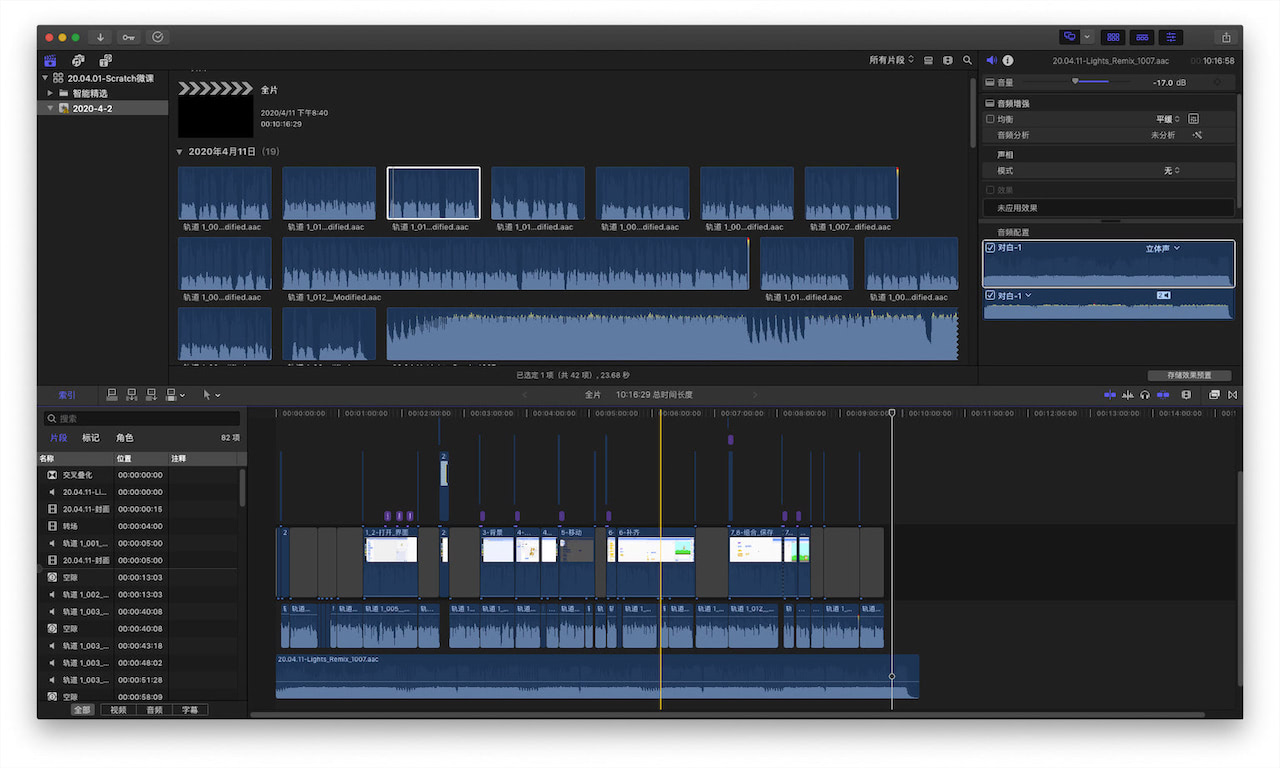1280x768 pixels.
Task: Click the 存储效果预置 button
Action: pyautogui.click(x=1189, y=376)
